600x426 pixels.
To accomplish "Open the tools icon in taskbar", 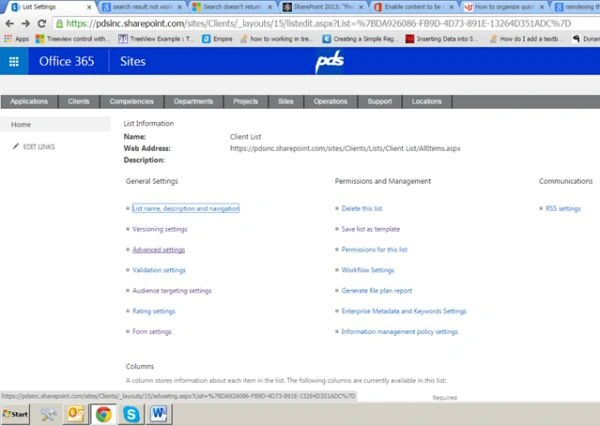I will point(48,414).
